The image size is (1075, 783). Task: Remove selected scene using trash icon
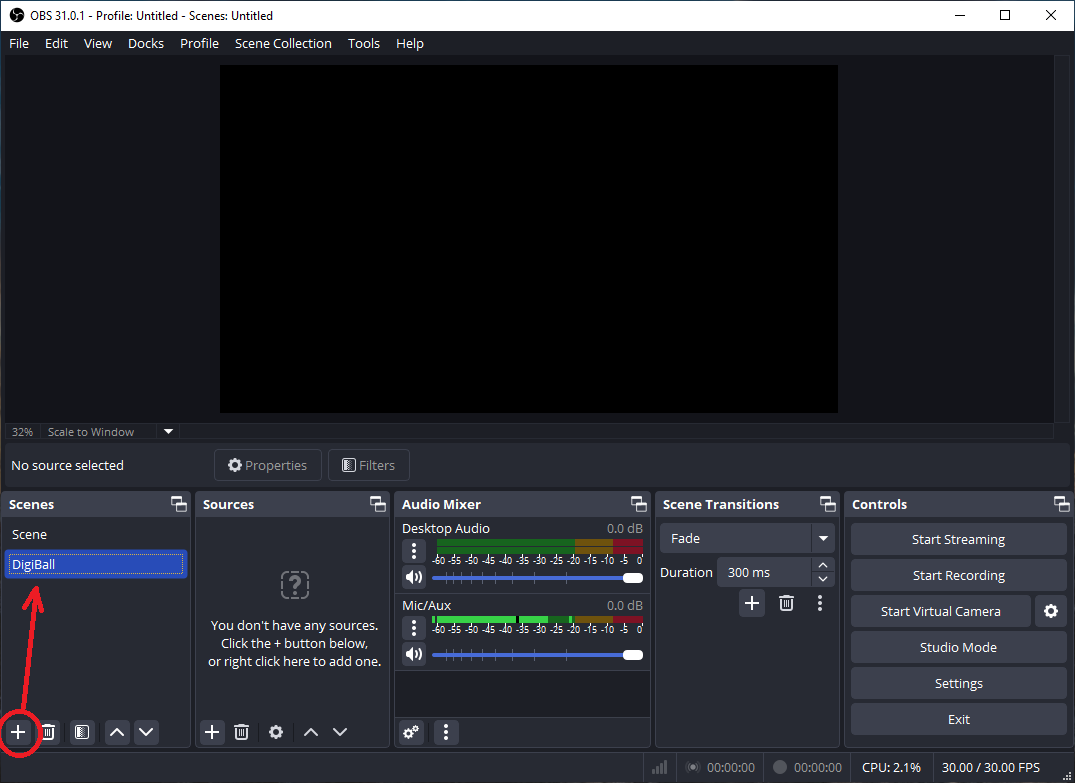point(48,732)
